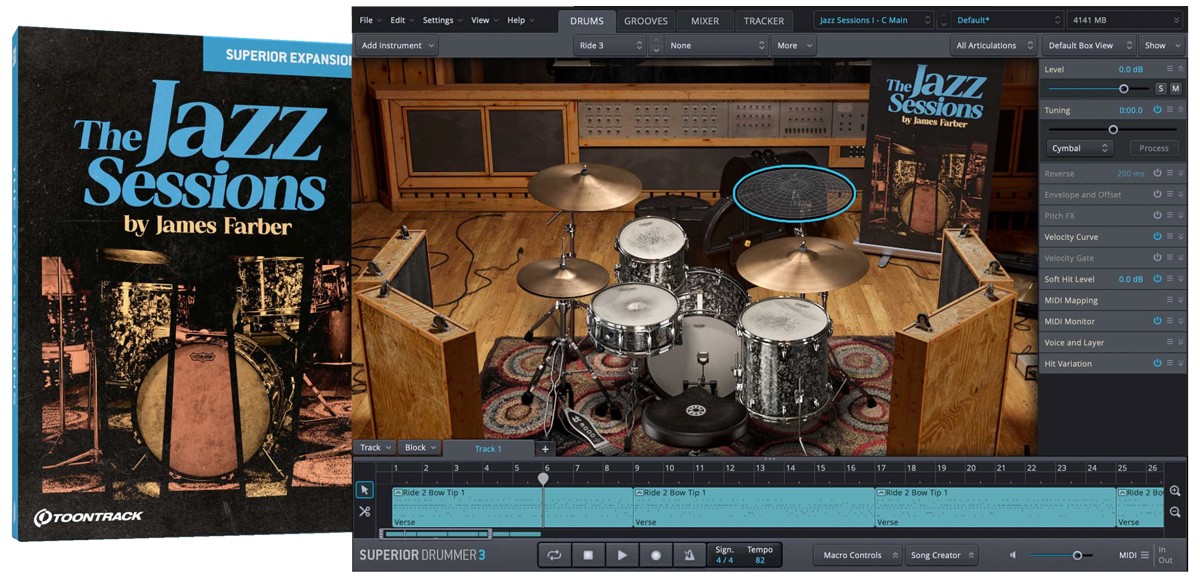Stop playback with the stop button
Screen dimensions: 1200x577
tap(588, 555)
